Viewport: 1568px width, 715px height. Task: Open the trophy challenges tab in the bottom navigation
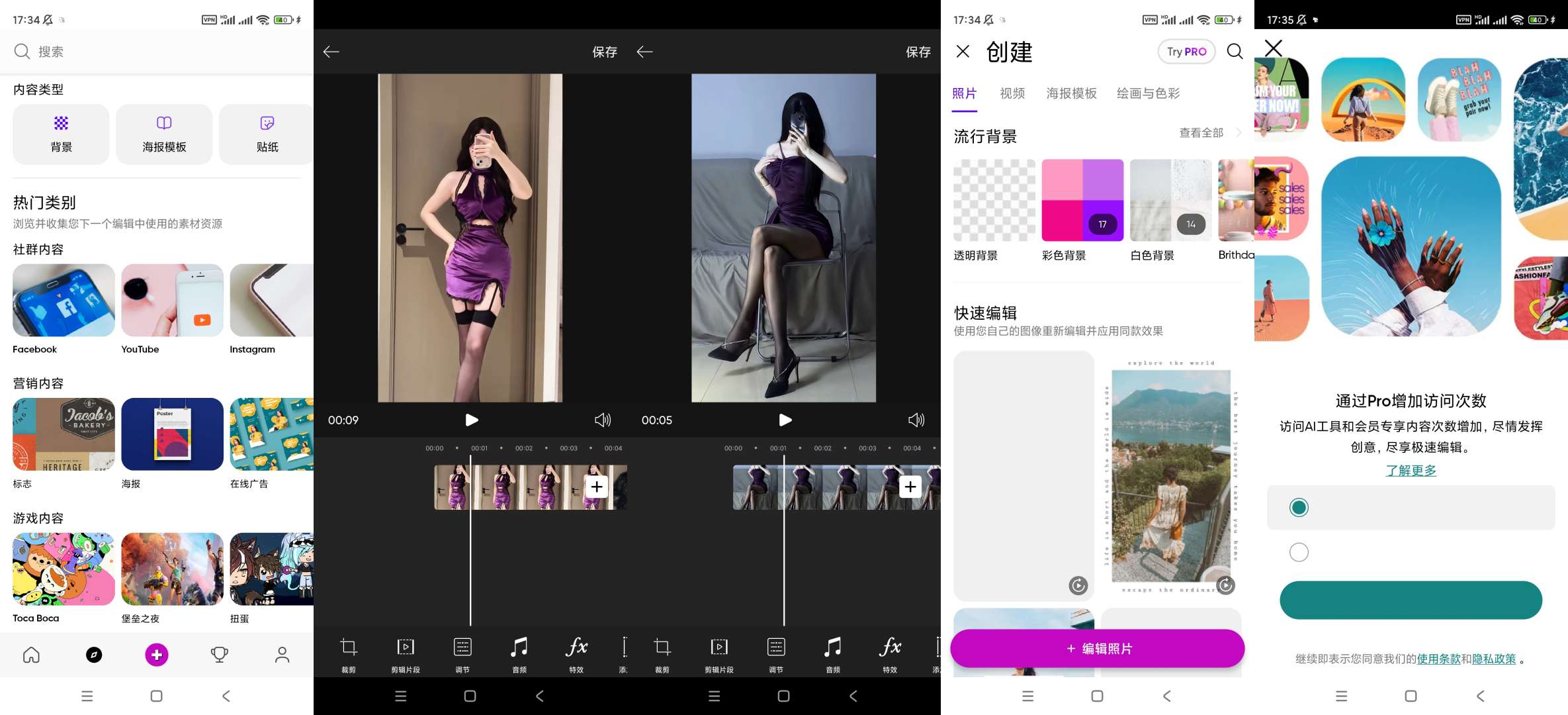tap(220, 655)
